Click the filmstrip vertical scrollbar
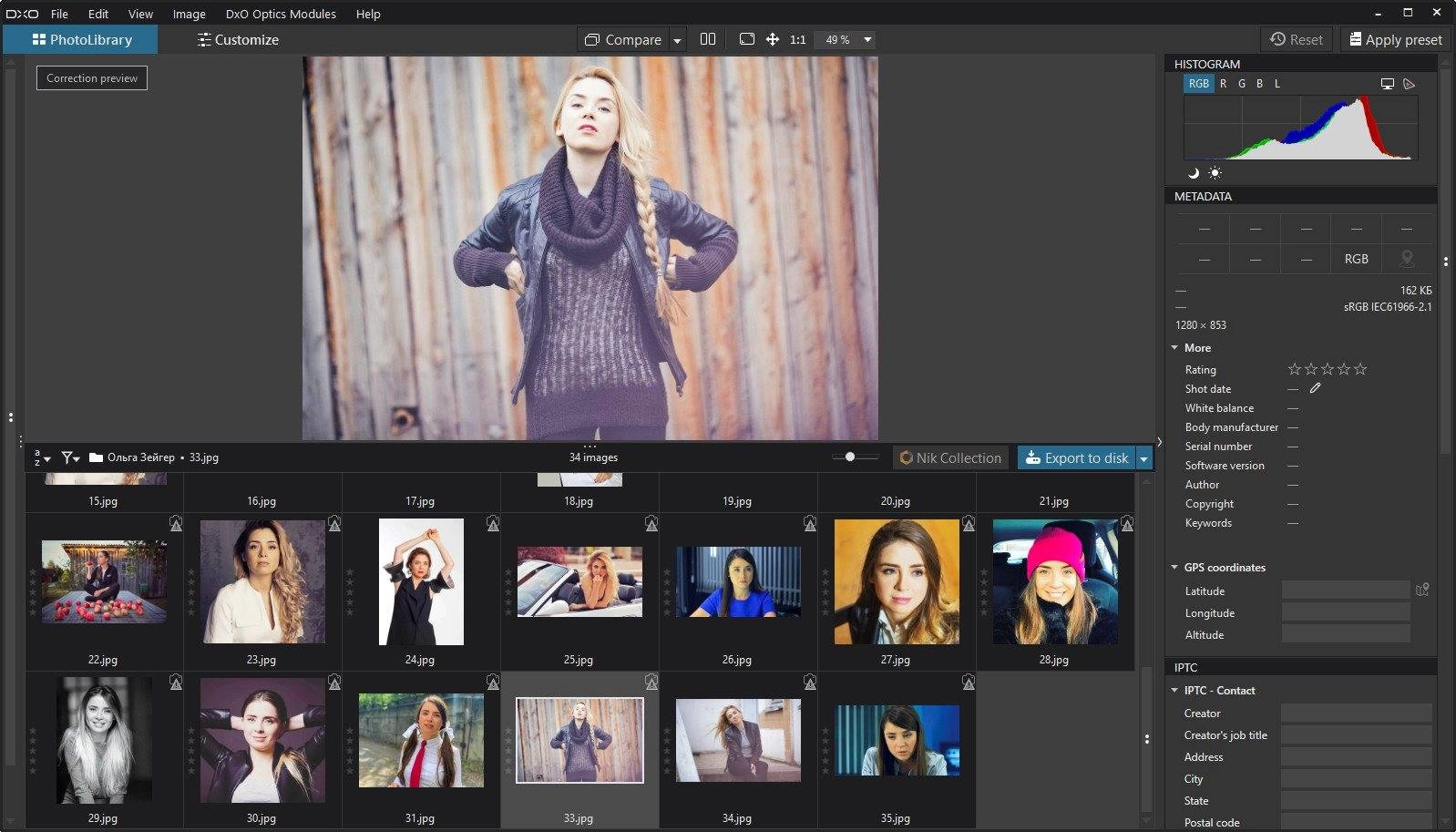Image resolution: width=1456 pixels, height=832 pixels. tap(1145, 740)
